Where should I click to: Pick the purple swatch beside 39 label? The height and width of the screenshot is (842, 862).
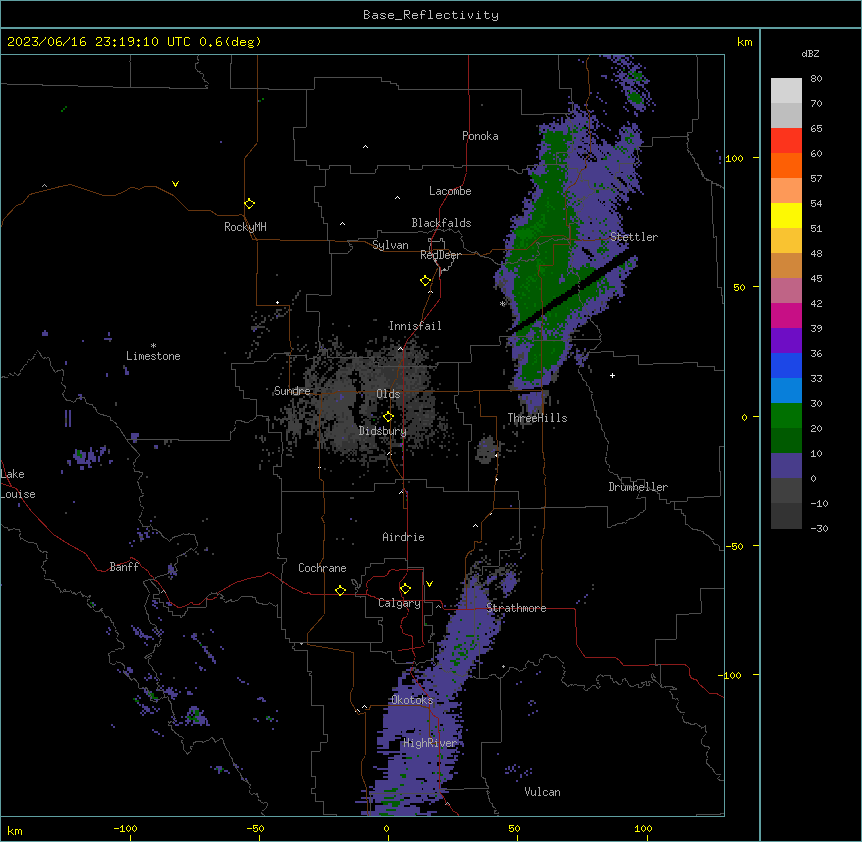786,341
